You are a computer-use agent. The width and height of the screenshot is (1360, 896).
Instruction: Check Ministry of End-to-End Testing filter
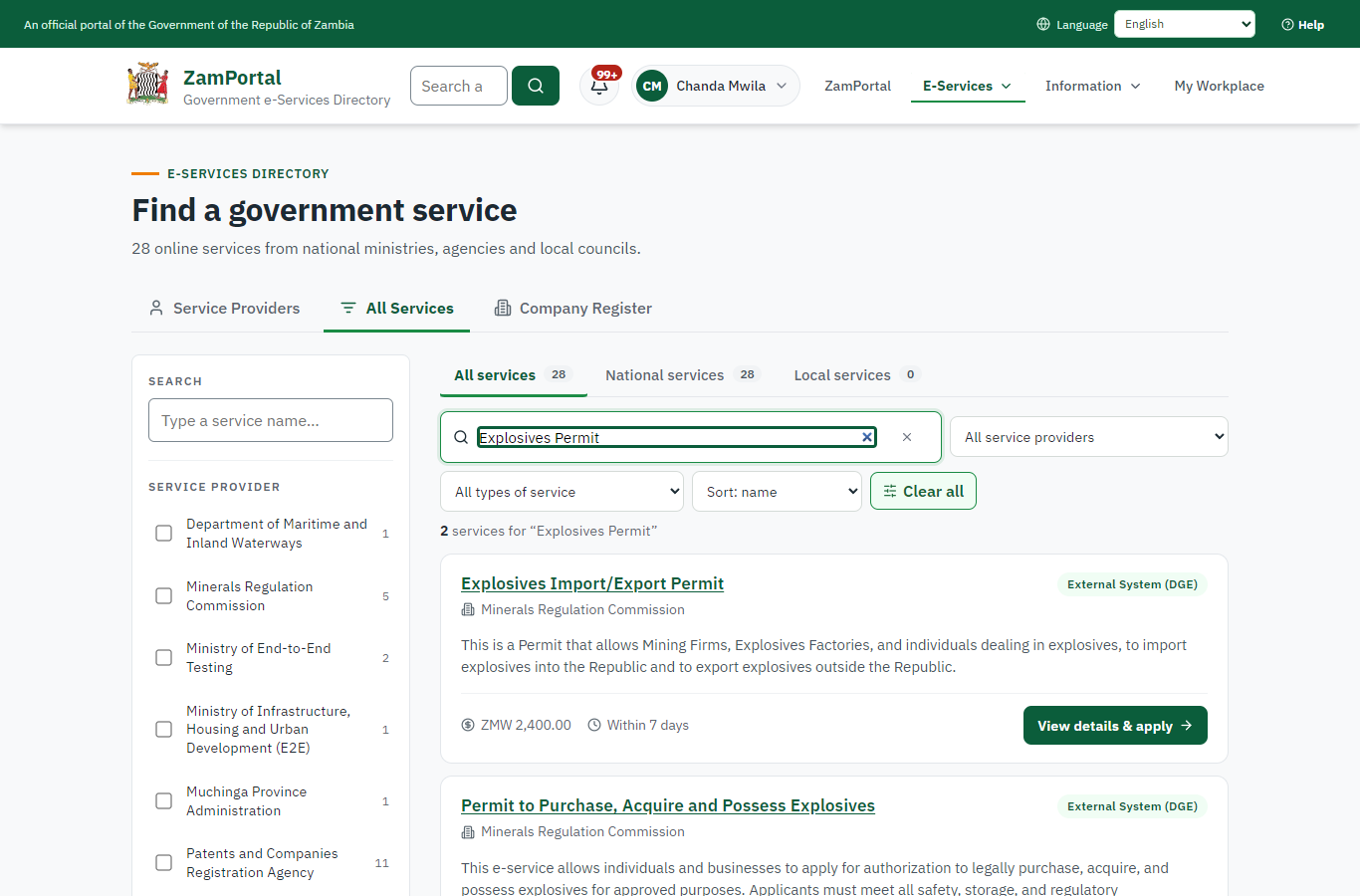tap(164, 658)
